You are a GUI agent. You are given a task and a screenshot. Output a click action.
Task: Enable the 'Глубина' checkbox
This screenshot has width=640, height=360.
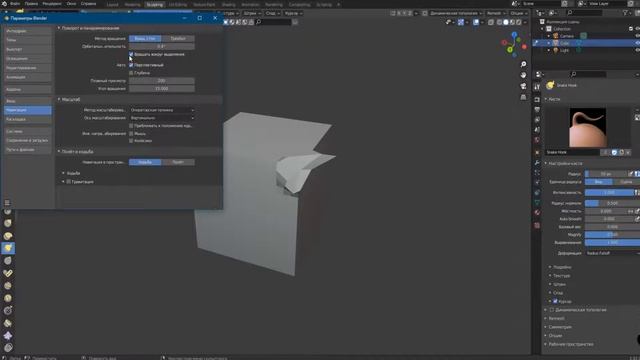[131, 73]
